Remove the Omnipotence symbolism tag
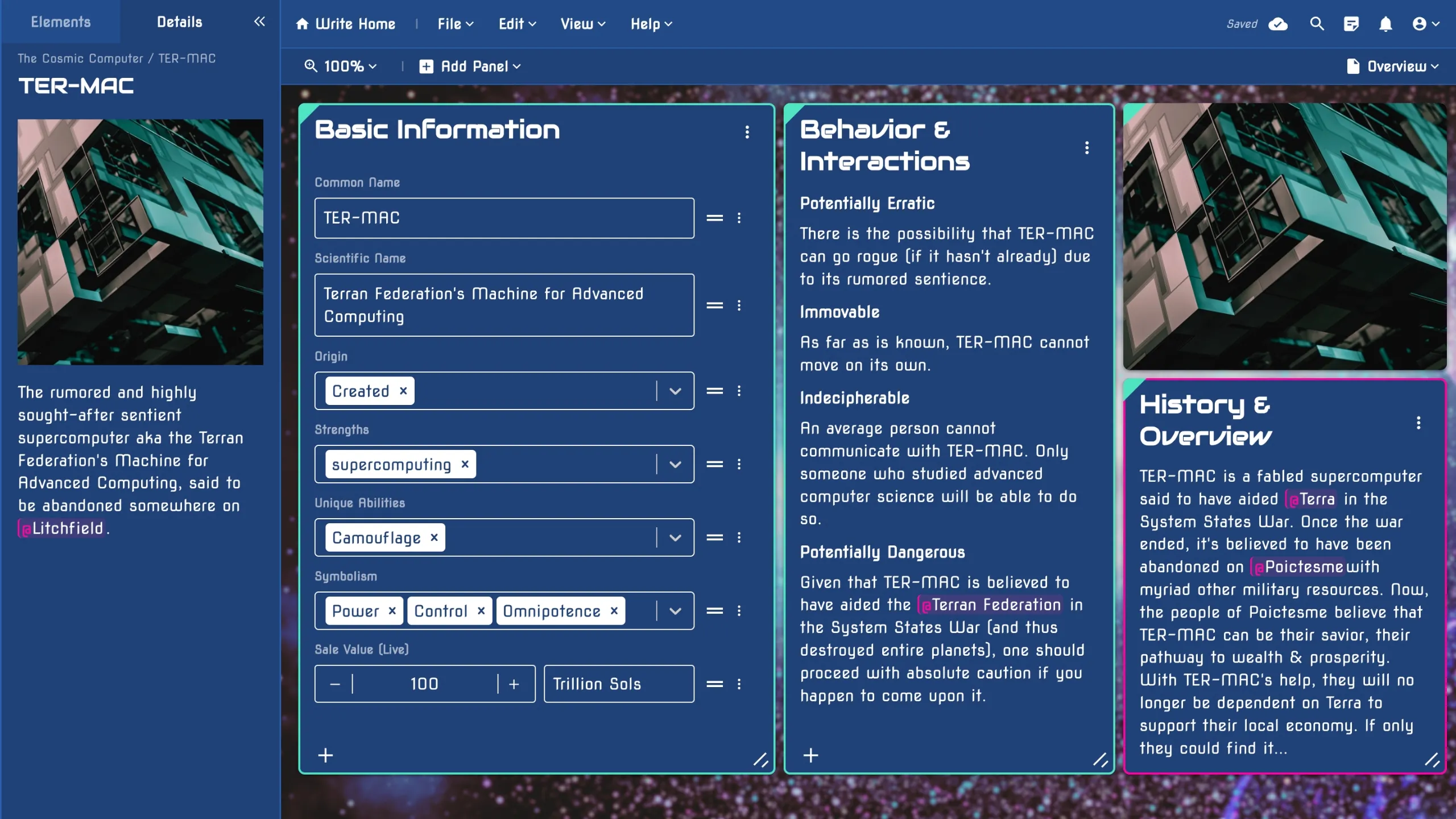This screenshot has width=1456, height=819. coord(614,611)
